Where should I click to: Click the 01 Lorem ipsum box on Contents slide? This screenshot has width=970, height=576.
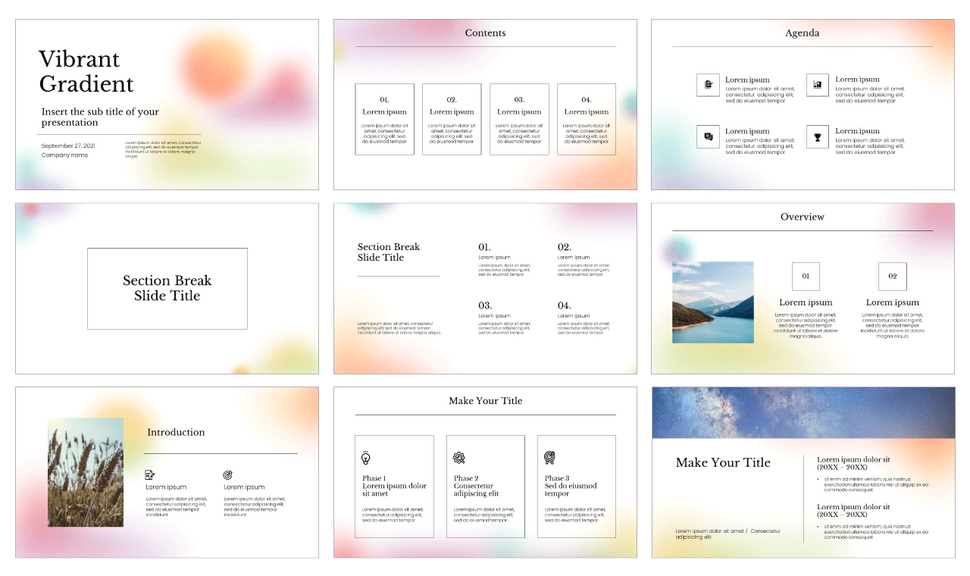pyautogui.click(x=384, y=120)
